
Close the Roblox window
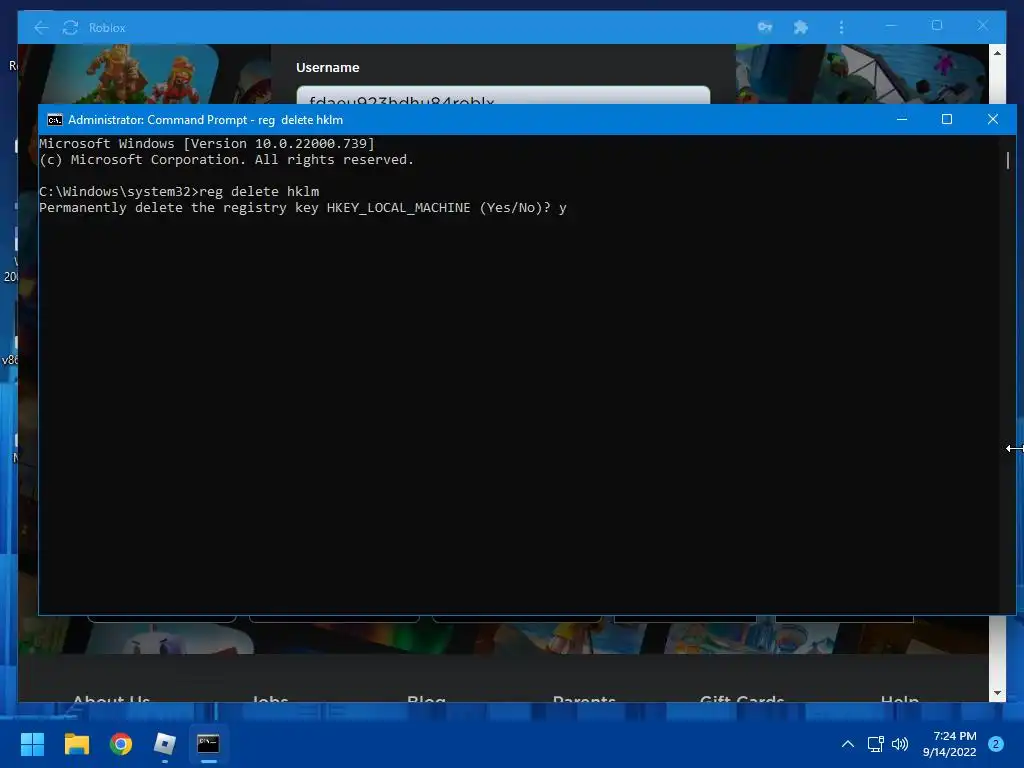click(x=983, y=25)
